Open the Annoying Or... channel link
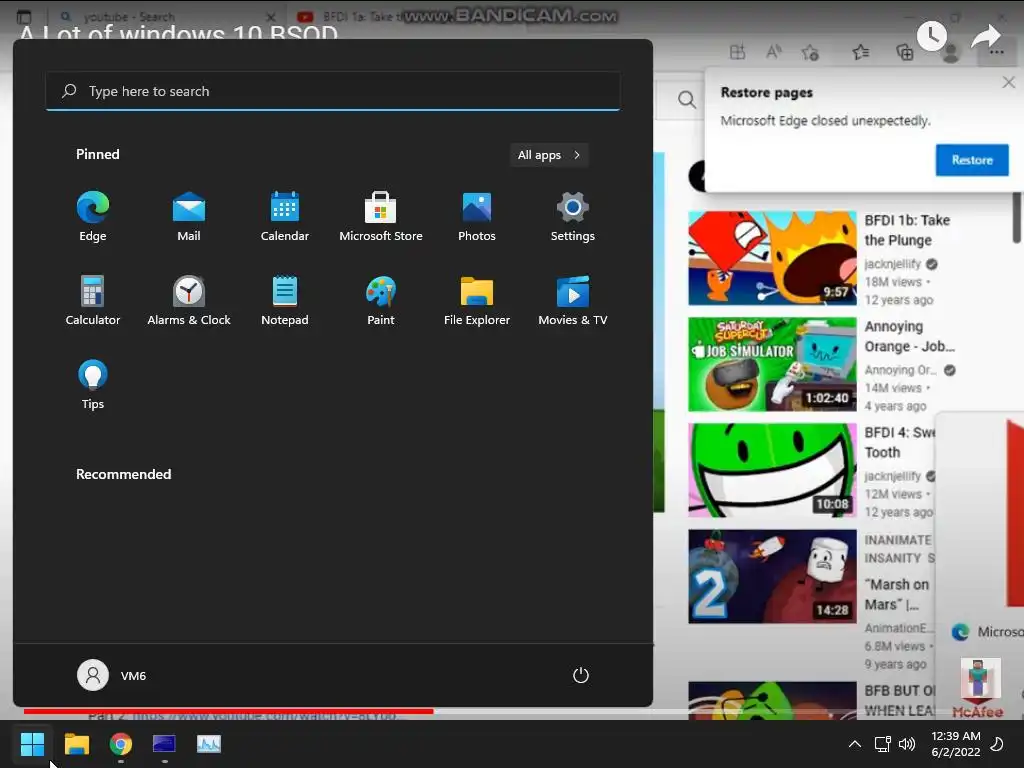Image resolution: width=1024 pixels, height=768 pixels. point(900,370)
